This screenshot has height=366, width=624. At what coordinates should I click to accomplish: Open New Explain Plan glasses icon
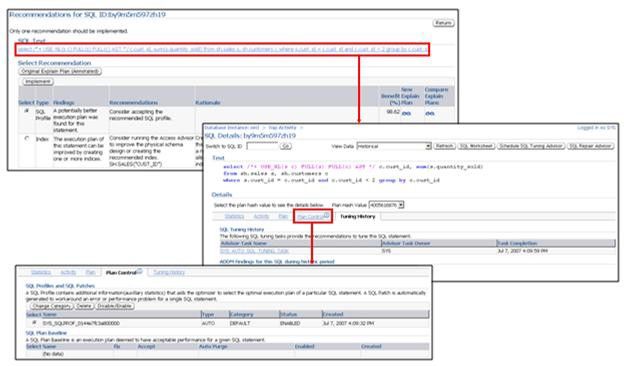[406, 113]
